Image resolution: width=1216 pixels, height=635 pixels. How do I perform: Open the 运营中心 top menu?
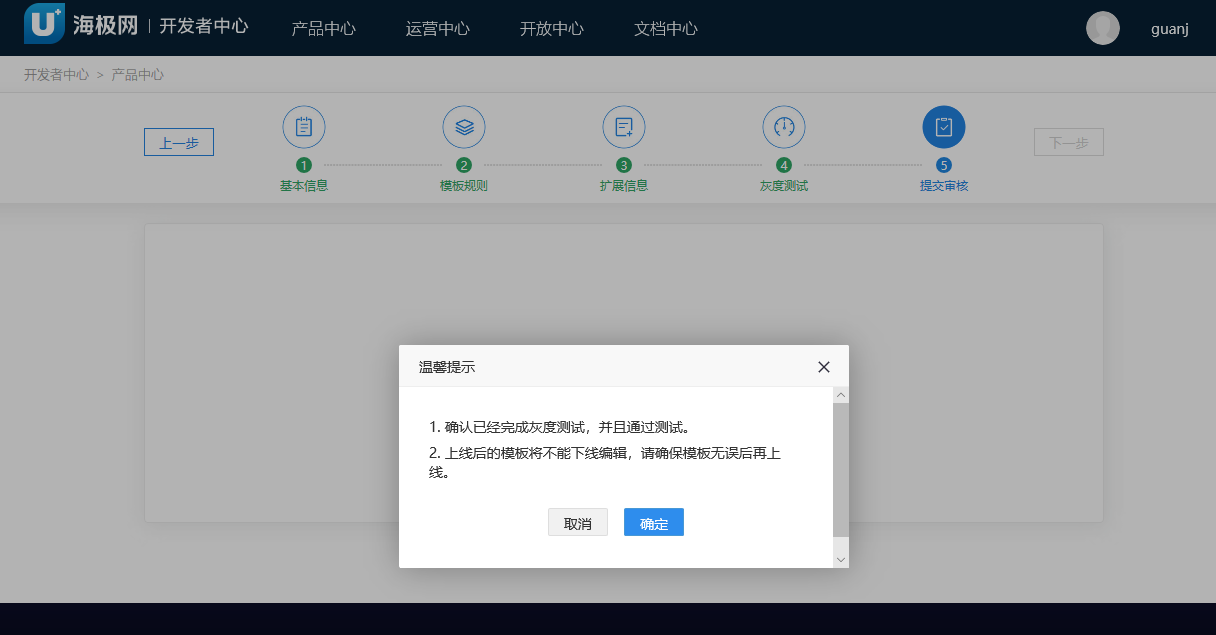point(437,28)
